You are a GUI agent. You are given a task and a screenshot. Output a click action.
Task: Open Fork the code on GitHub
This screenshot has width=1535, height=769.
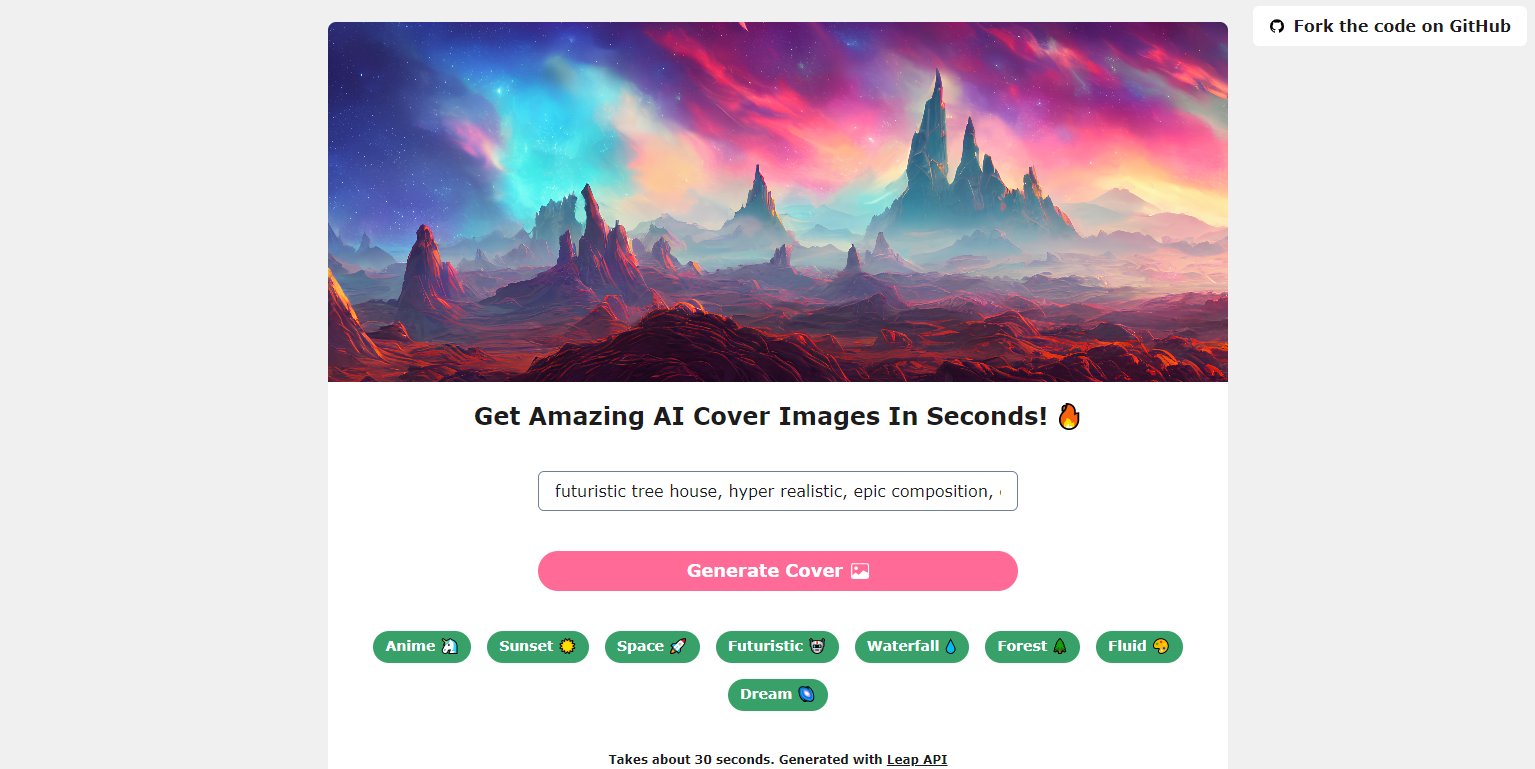(x=1390, y=26)
